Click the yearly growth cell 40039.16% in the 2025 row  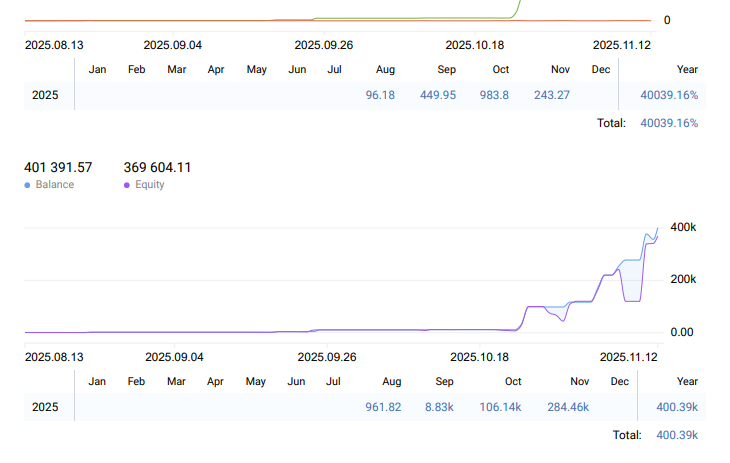click(x=669, y=95)
